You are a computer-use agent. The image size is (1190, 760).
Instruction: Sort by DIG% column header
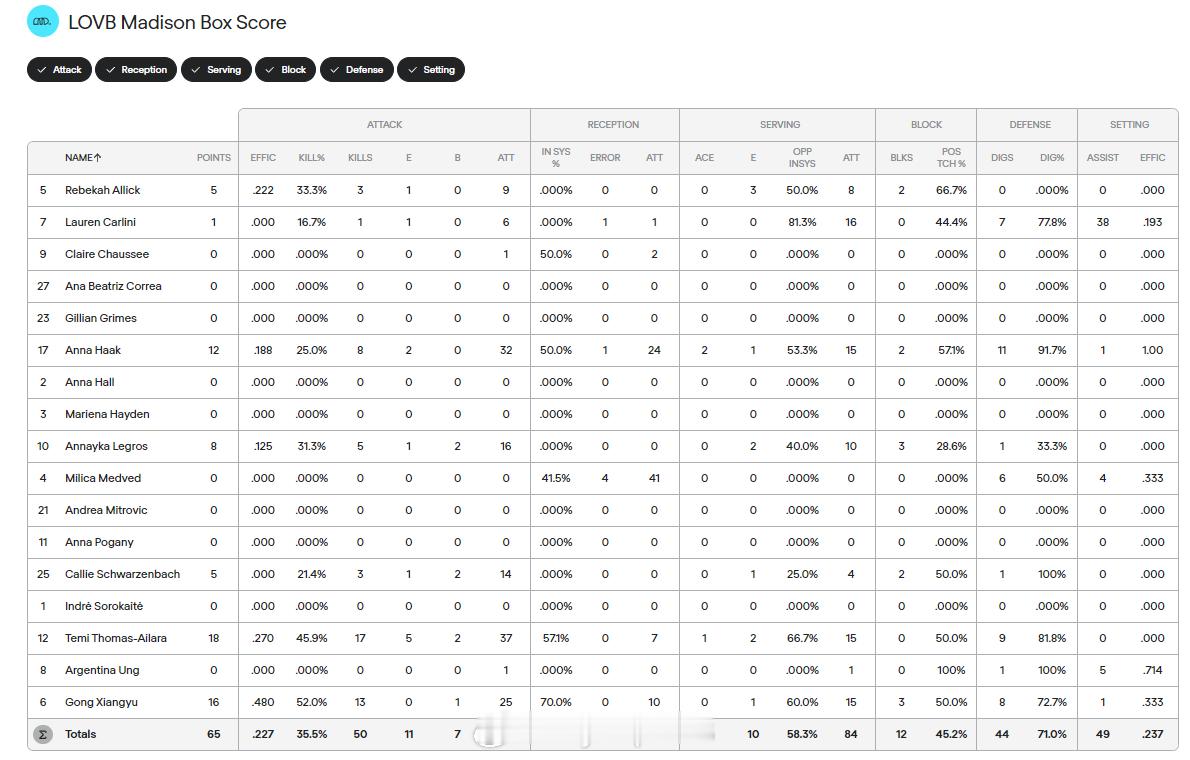pos(1052,158)
